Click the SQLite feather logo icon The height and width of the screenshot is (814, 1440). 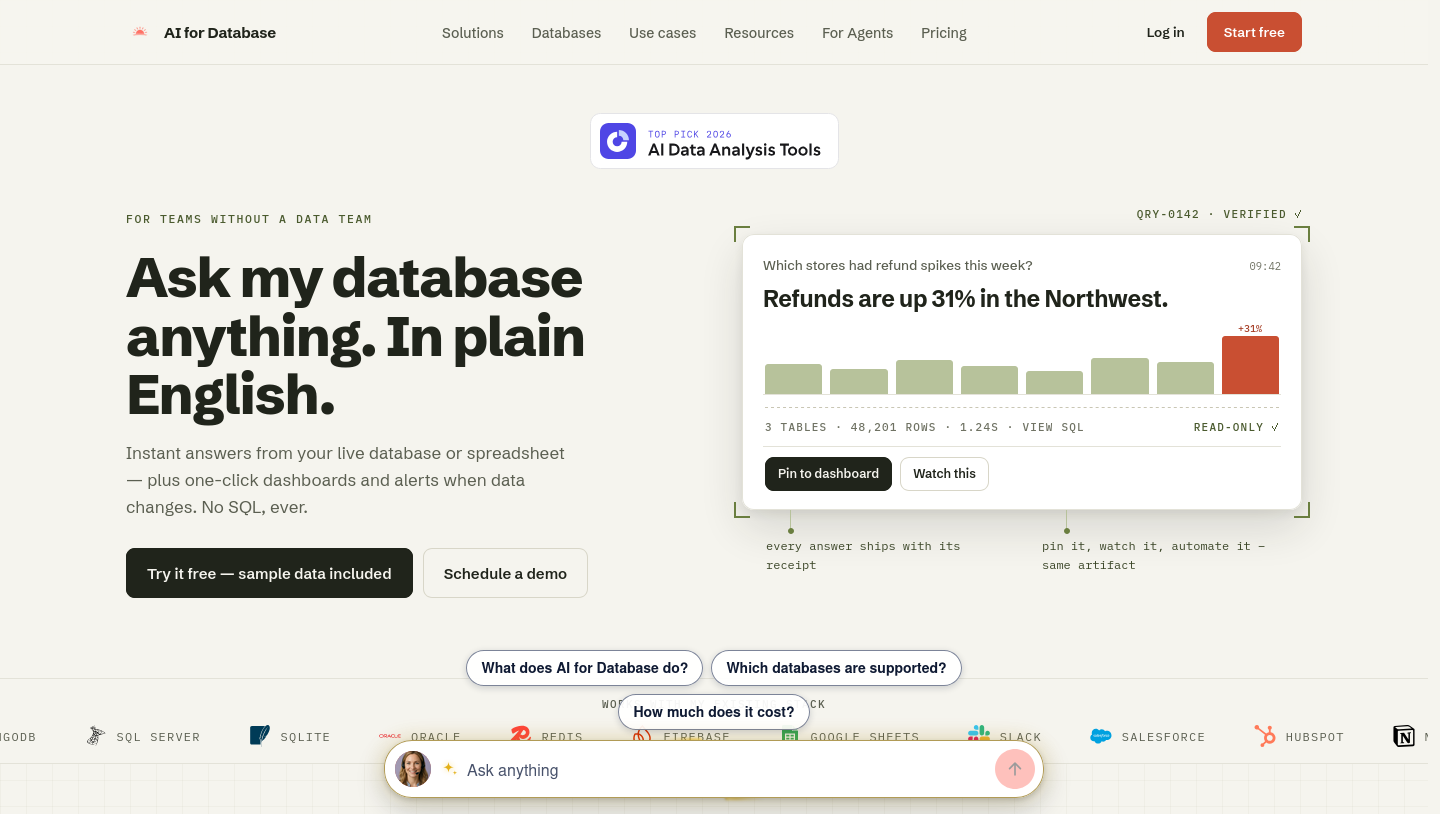260,736
